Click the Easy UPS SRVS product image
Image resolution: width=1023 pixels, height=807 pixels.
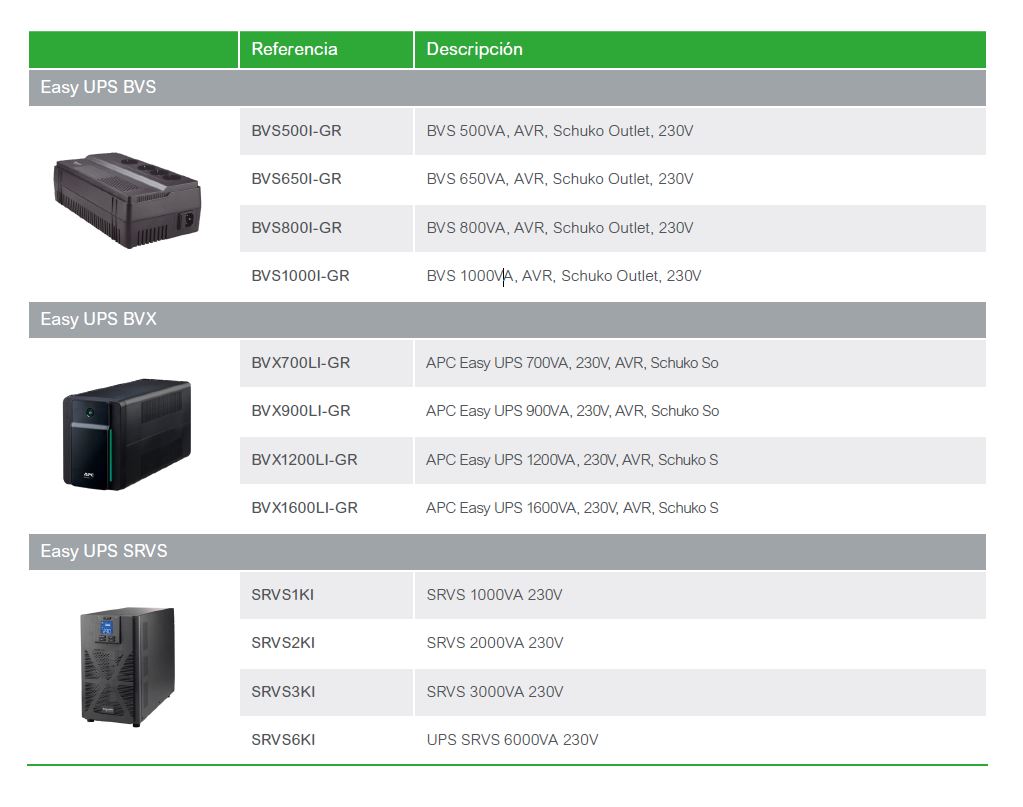128,667
